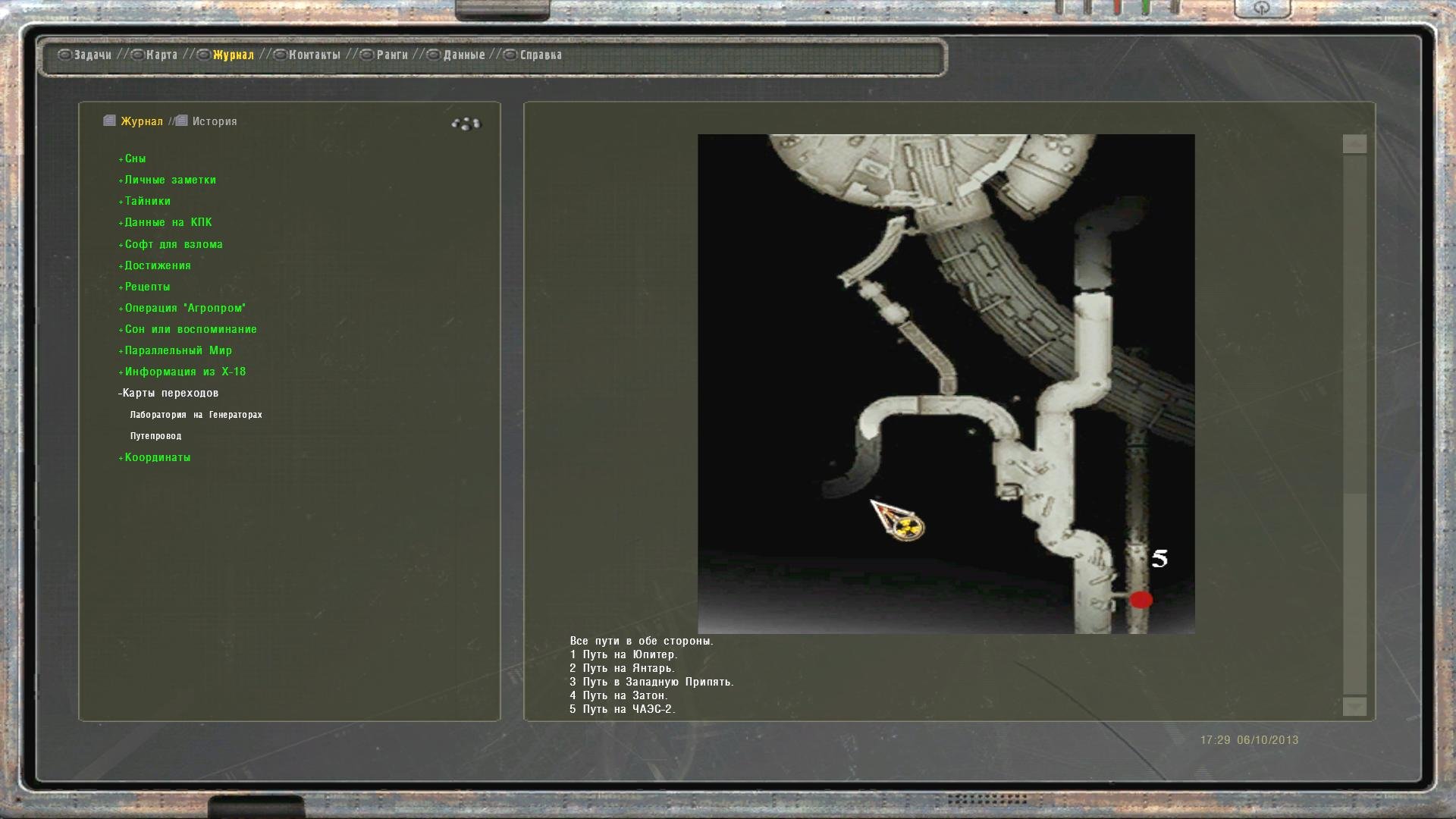The image size is (1456, 819).
Task: Expand the Тайники section
Action: tap(147, 201)
